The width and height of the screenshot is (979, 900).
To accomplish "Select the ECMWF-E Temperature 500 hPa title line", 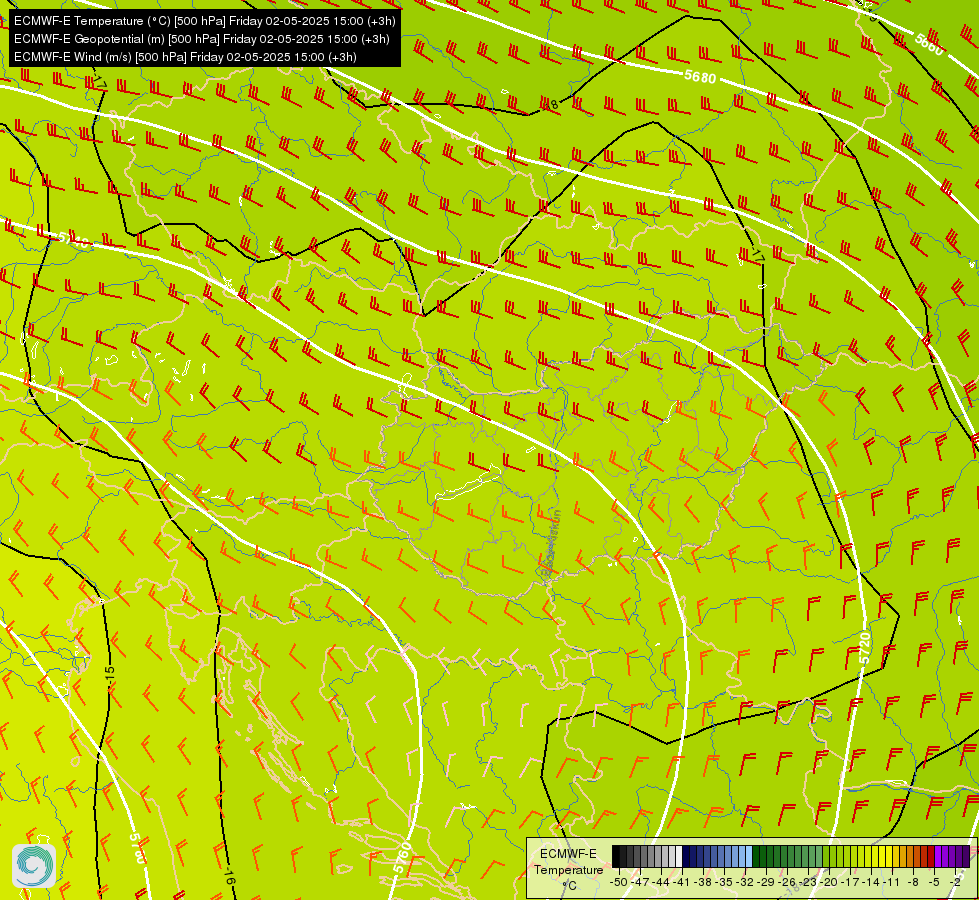I will pos(205,21).
